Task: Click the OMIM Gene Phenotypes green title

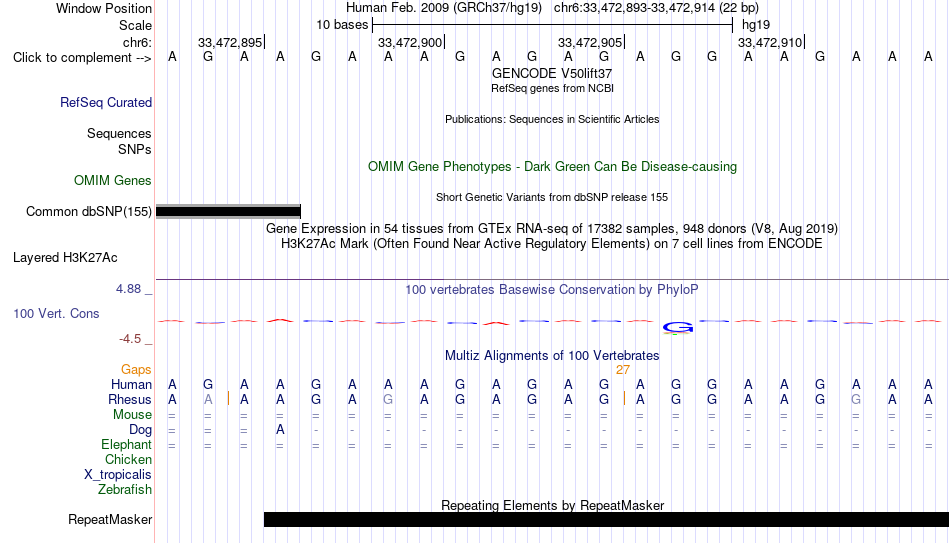Action: tap(552, 167)
